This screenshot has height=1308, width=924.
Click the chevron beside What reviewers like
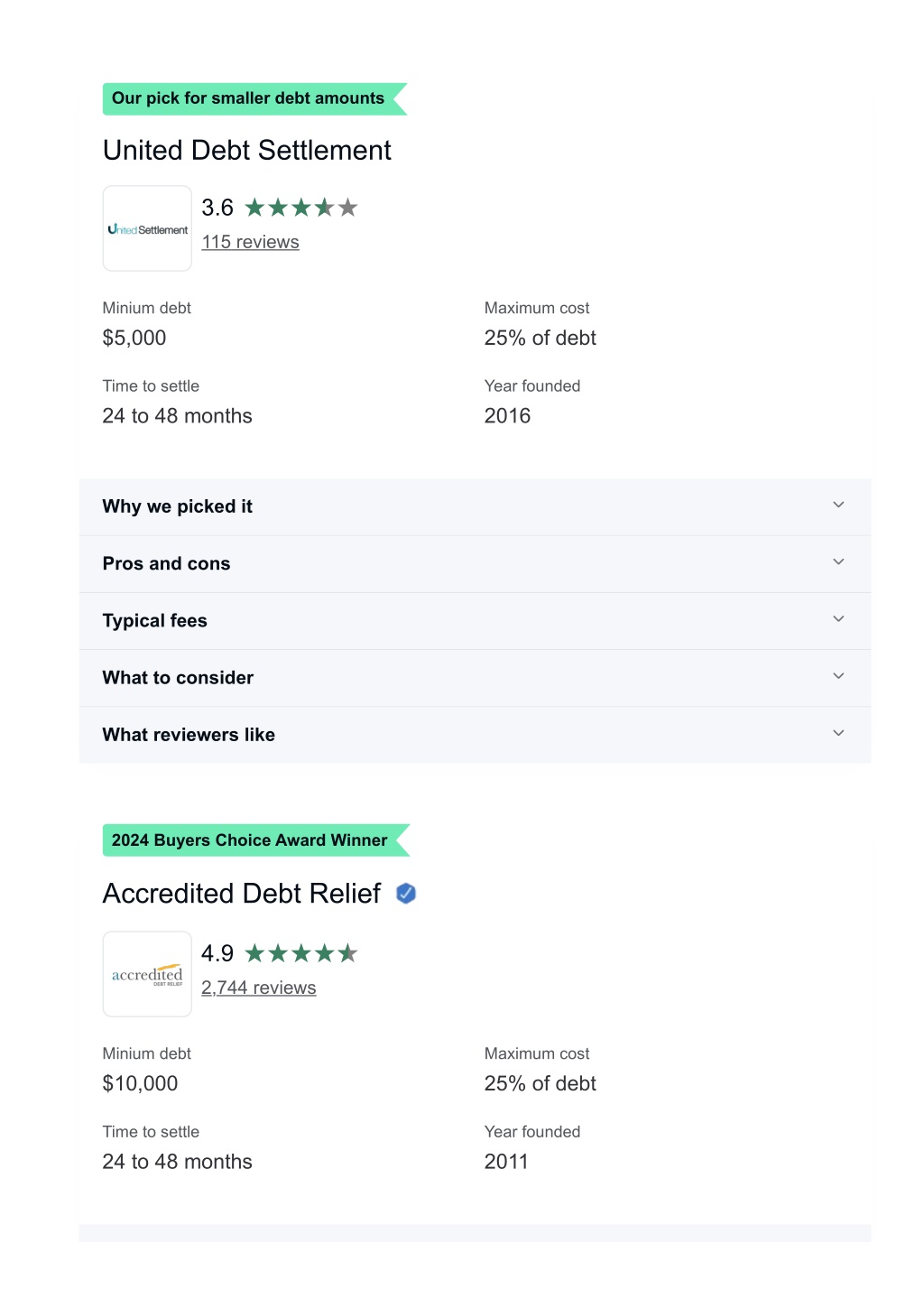point(838,732)
